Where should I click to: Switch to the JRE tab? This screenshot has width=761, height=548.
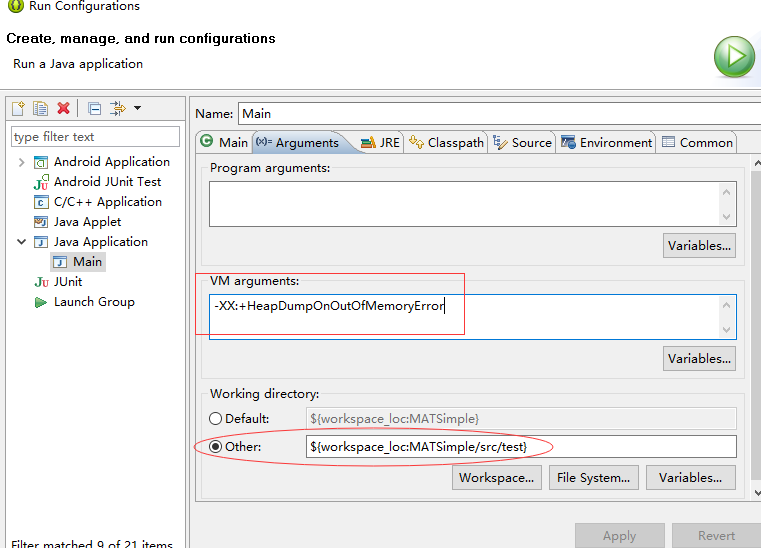[380, 143]
